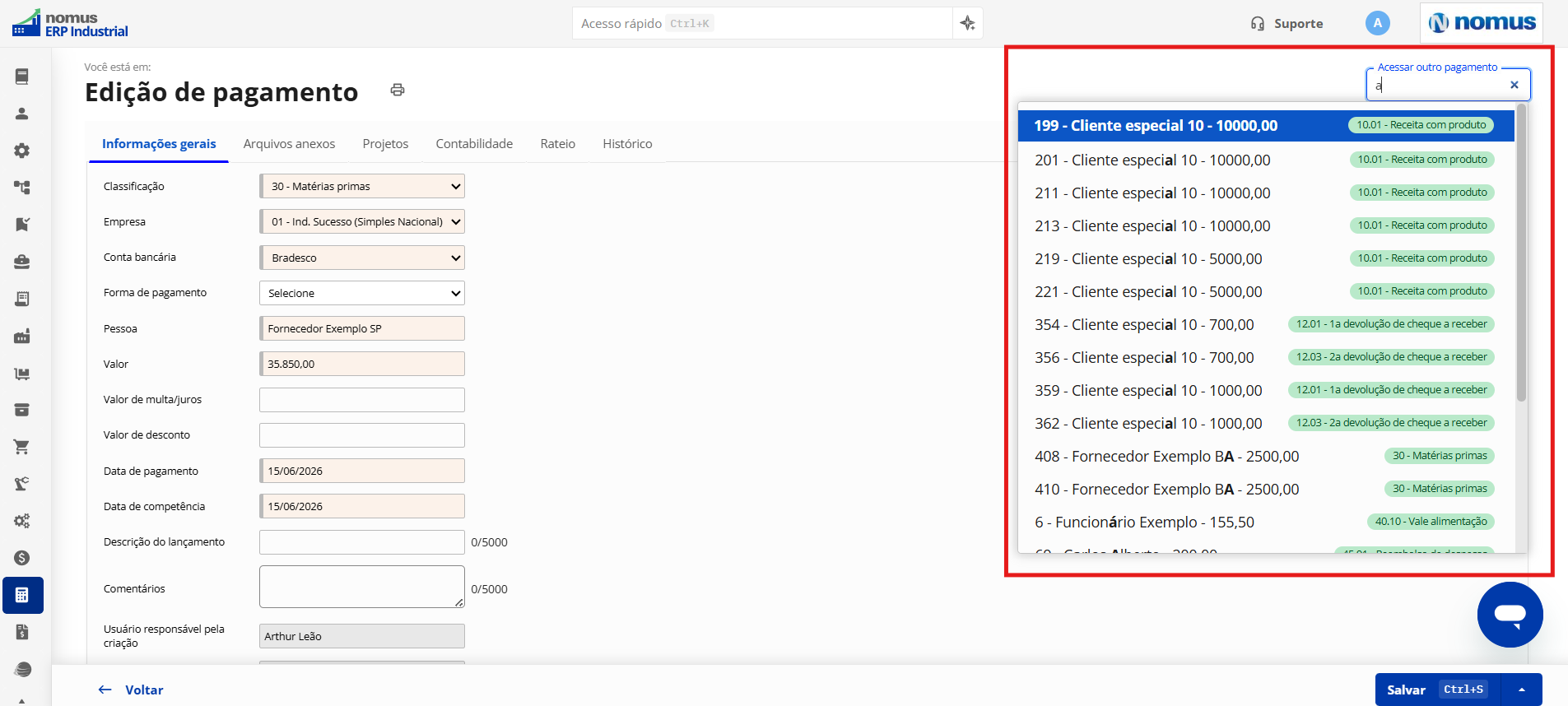Open the person icon in the sidebar

pyautogui.click(x=22, y=114)
